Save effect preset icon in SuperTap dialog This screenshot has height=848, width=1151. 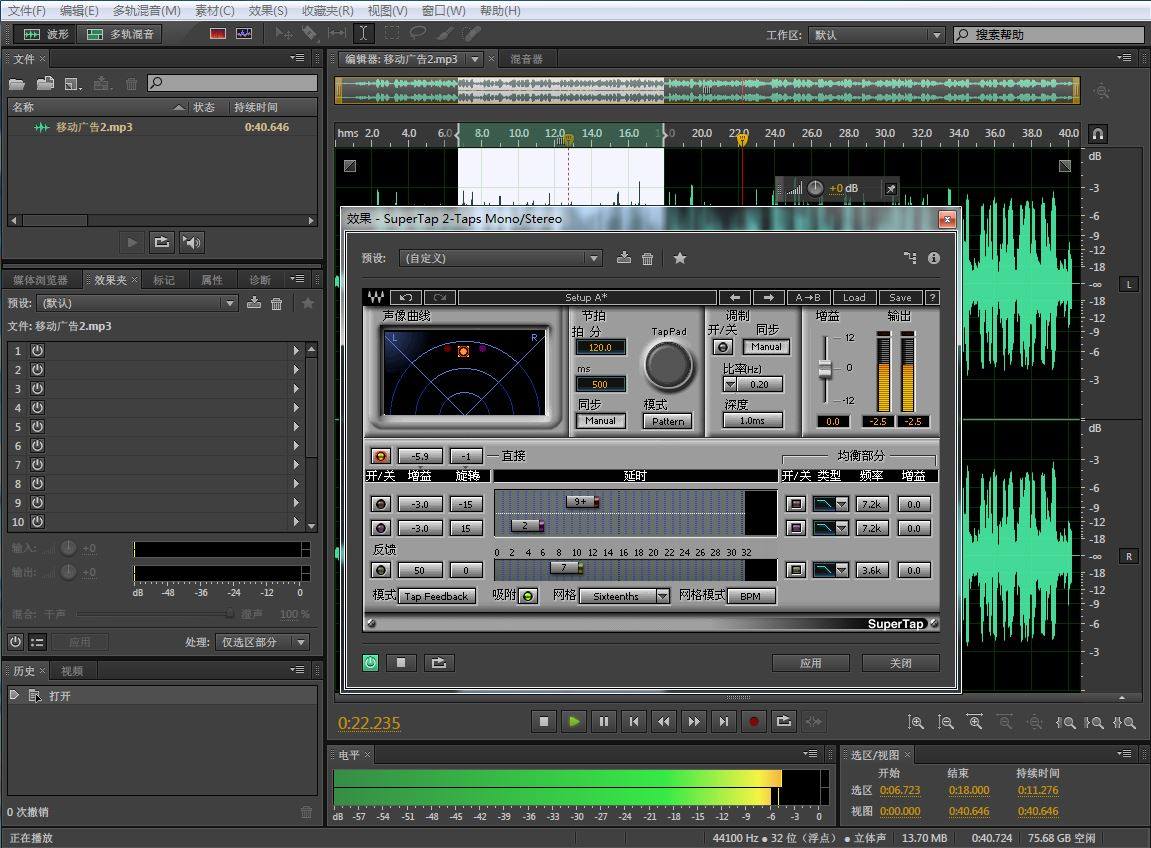(624, 258)
